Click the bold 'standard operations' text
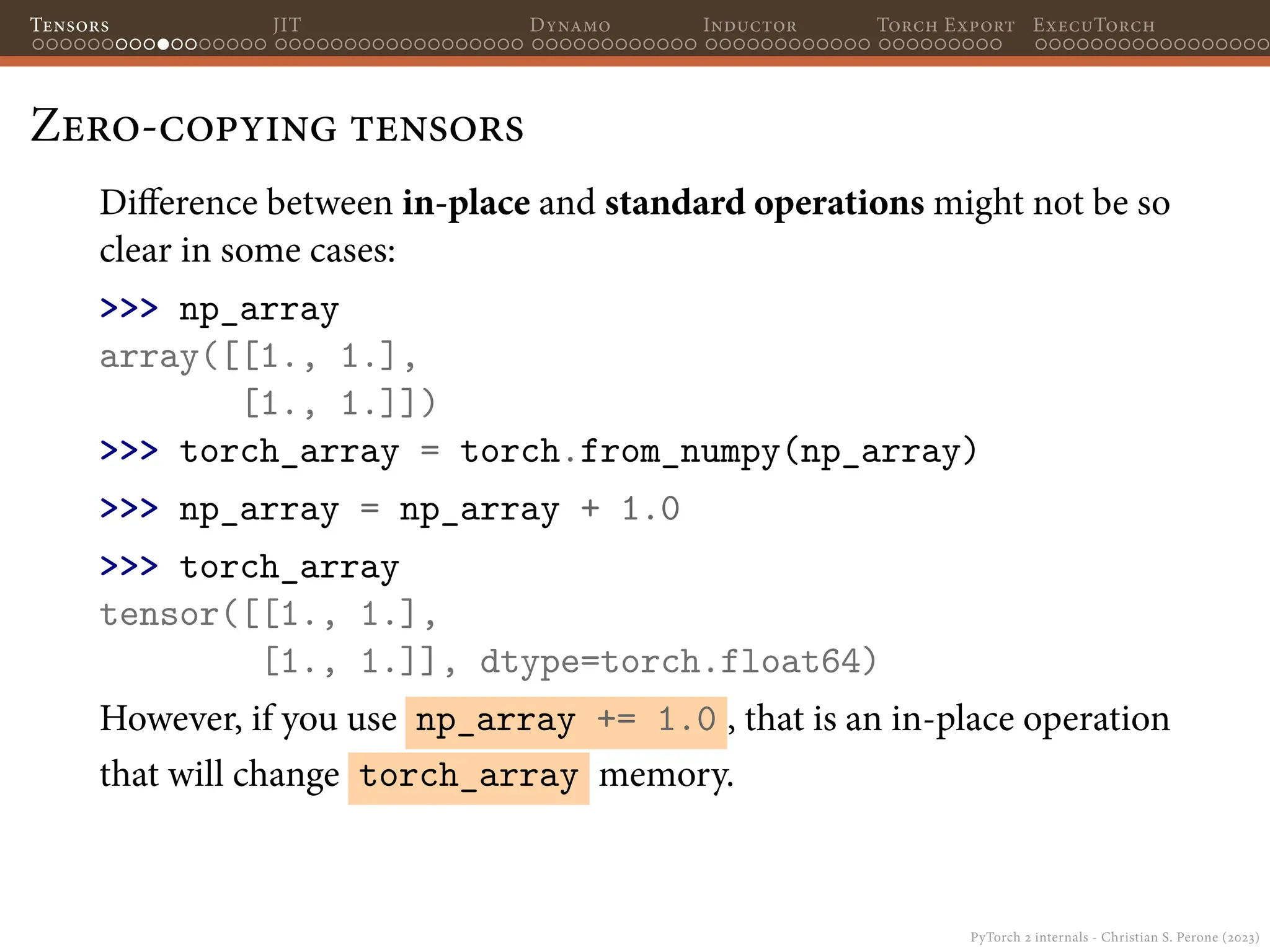The height and width of the screenshot is (952, 1270). (765, 203)
